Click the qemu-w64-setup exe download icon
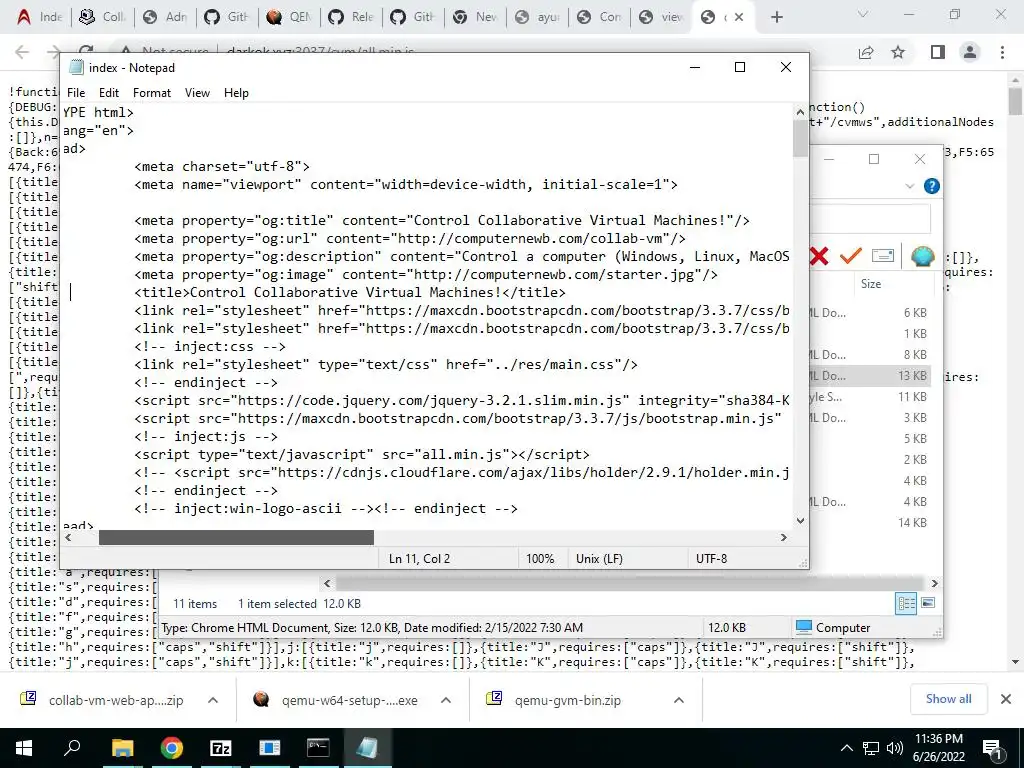 tap(261, 699)
